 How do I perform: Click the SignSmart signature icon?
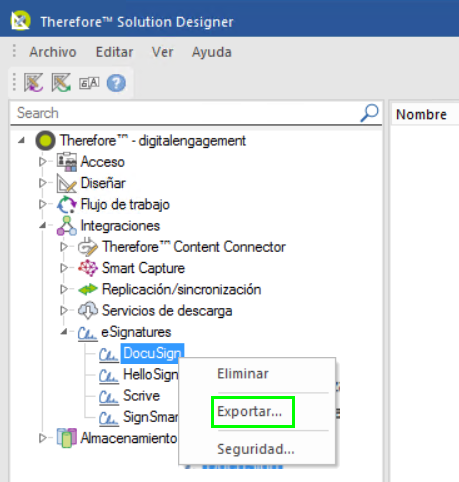point(109,418)
